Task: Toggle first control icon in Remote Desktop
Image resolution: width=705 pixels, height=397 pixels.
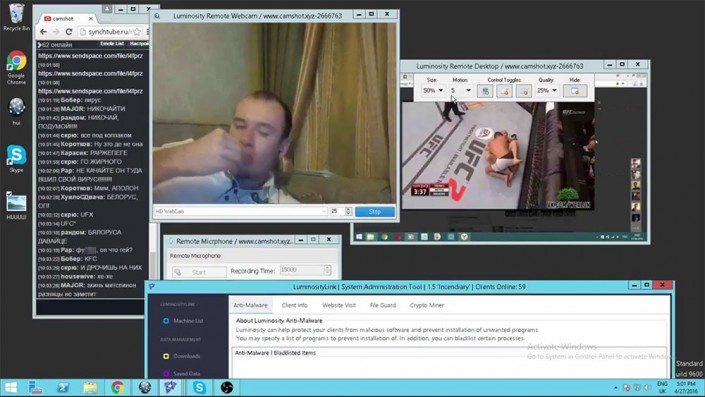Action: pyautogui.click(x=485, y=91)
